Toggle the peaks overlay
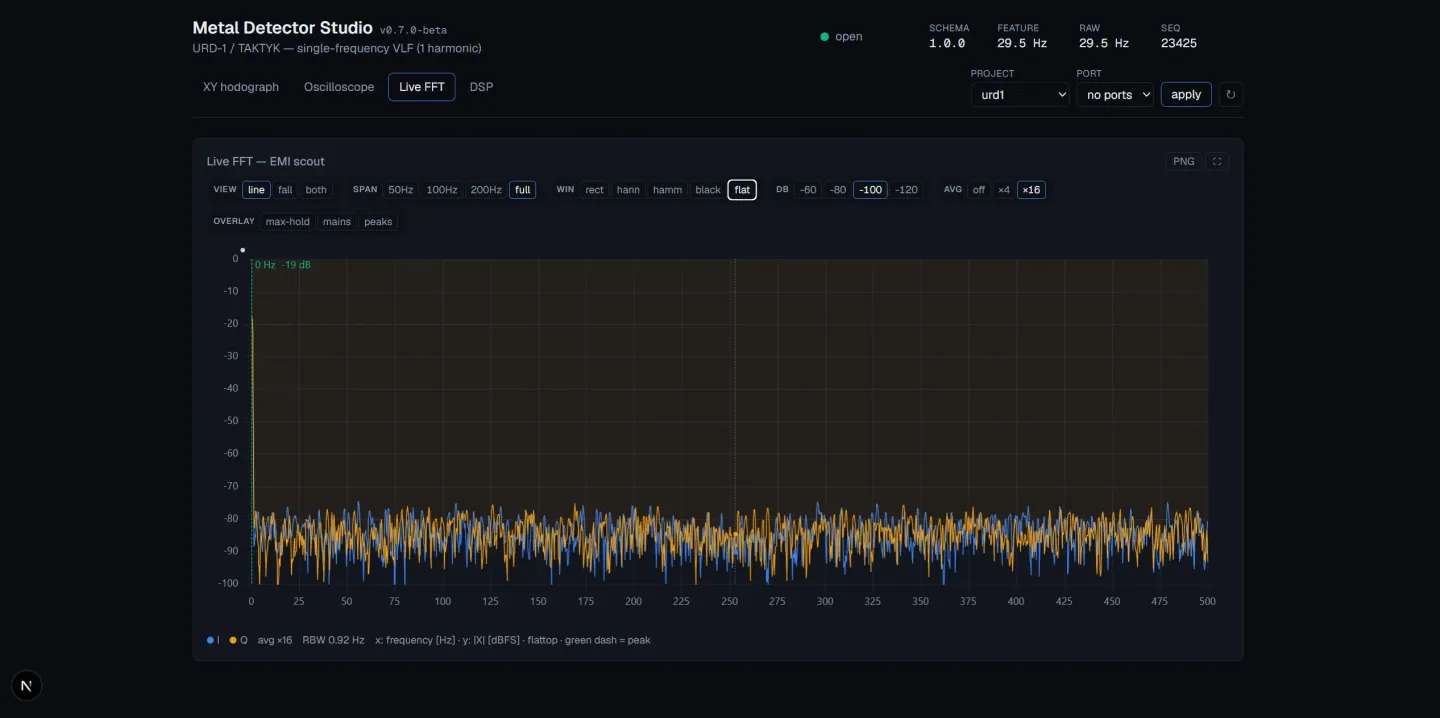Screen dimensions: 1440x718 click(x=378, y=222)
